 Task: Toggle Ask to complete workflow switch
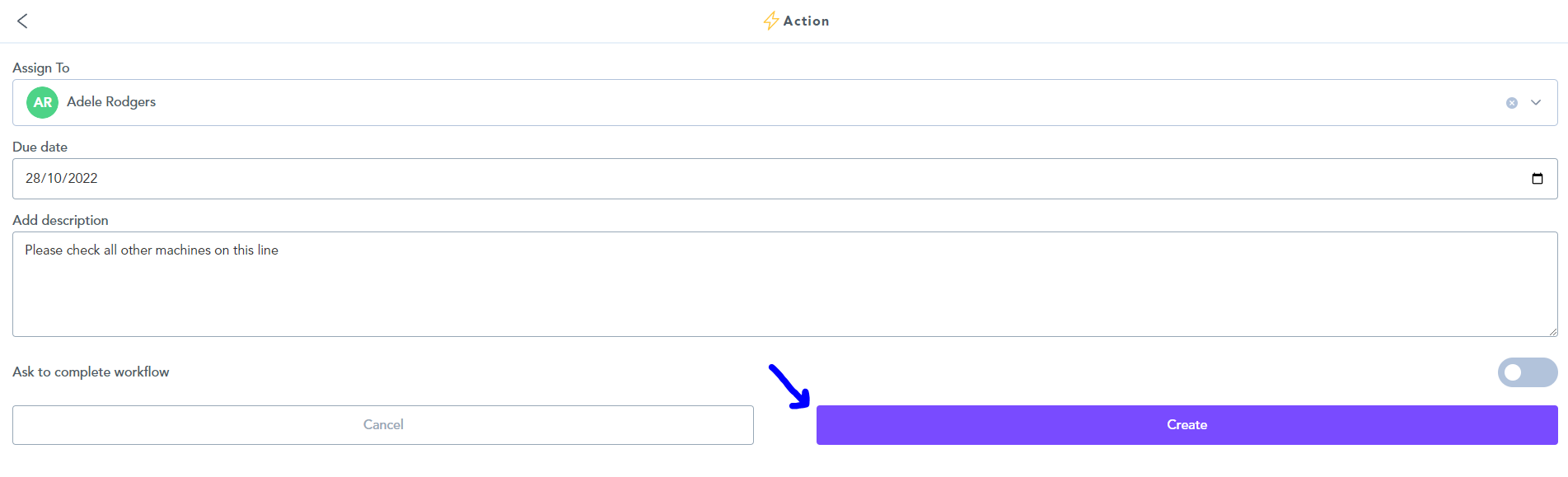coord(1527,372)
